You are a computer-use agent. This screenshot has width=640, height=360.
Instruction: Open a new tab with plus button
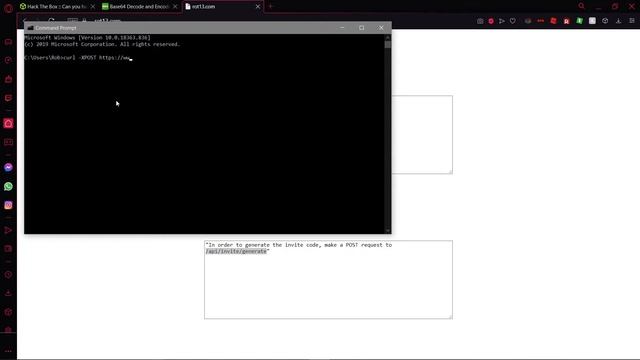pos(270,7)
